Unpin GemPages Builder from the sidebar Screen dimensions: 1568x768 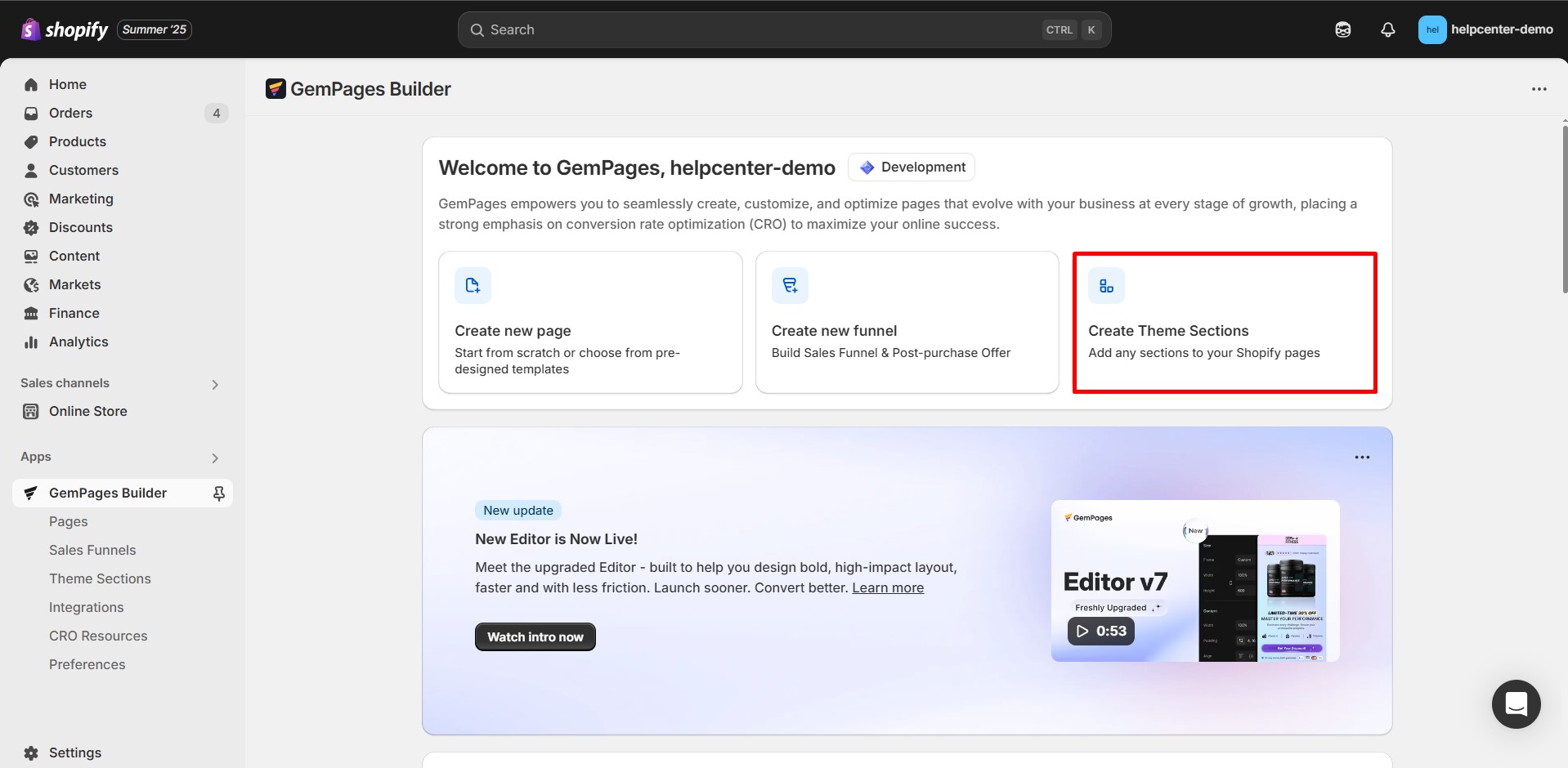click(218, 493)
